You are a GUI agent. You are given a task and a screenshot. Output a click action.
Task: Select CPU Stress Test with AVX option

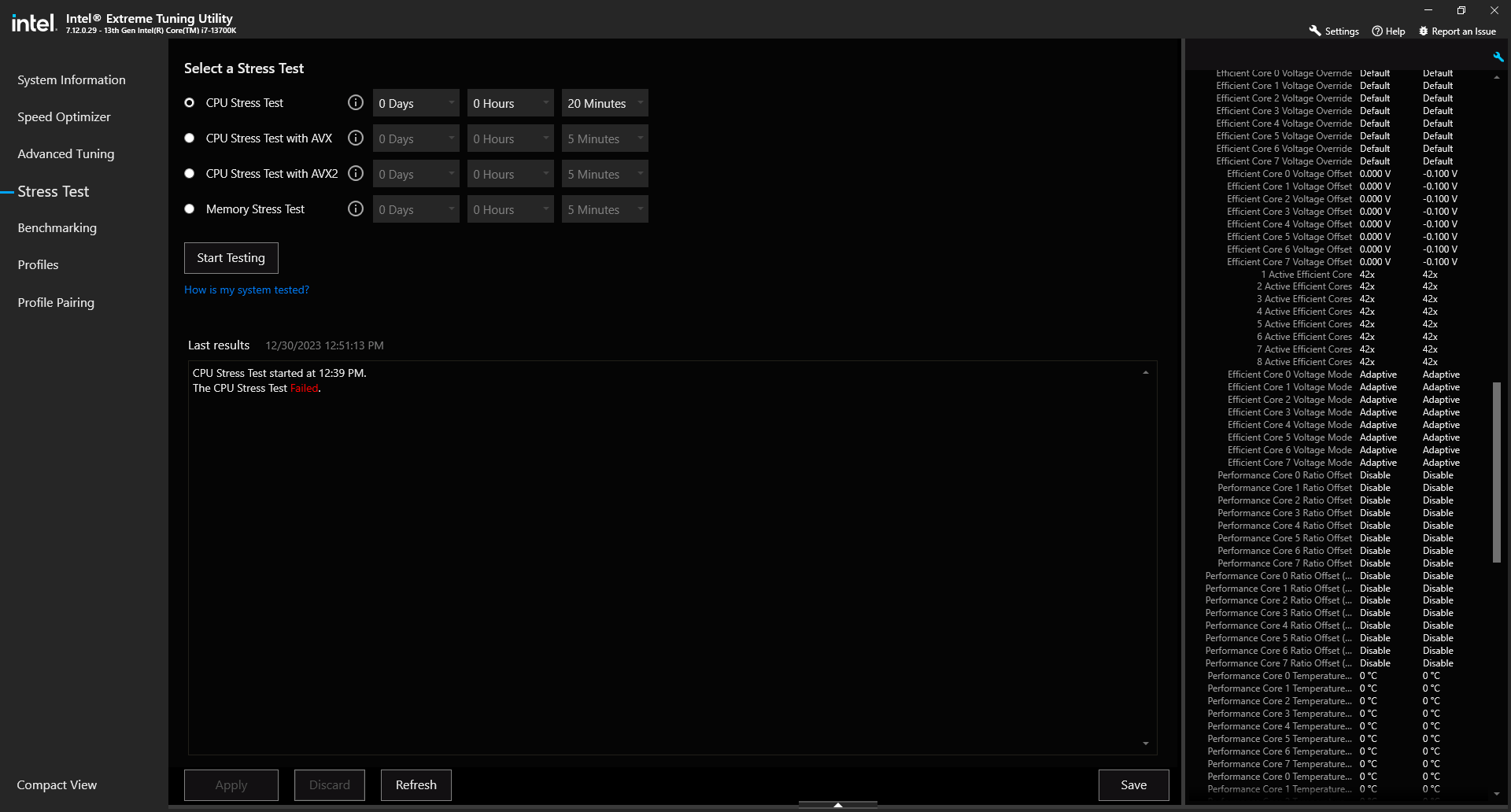(x=189, y=138)
